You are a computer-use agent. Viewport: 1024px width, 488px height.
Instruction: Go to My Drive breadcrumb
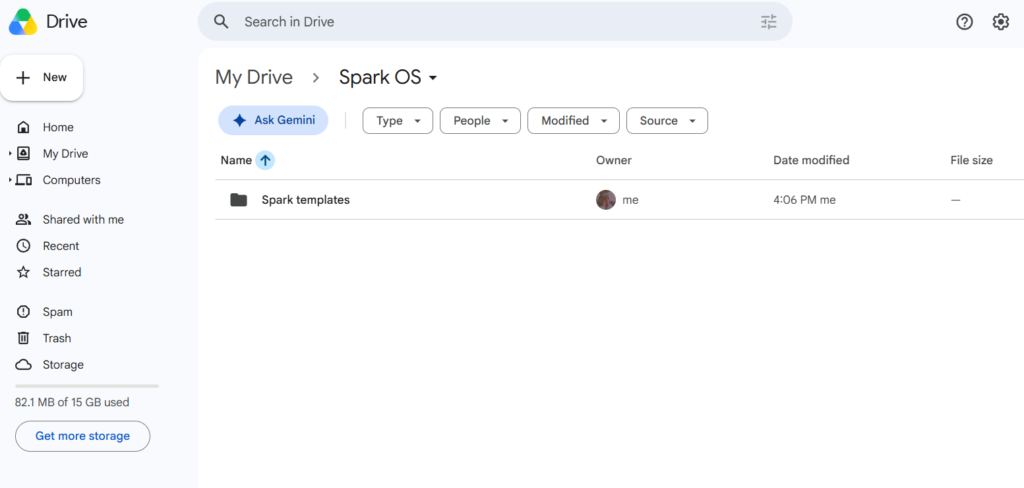click(254, 77)
